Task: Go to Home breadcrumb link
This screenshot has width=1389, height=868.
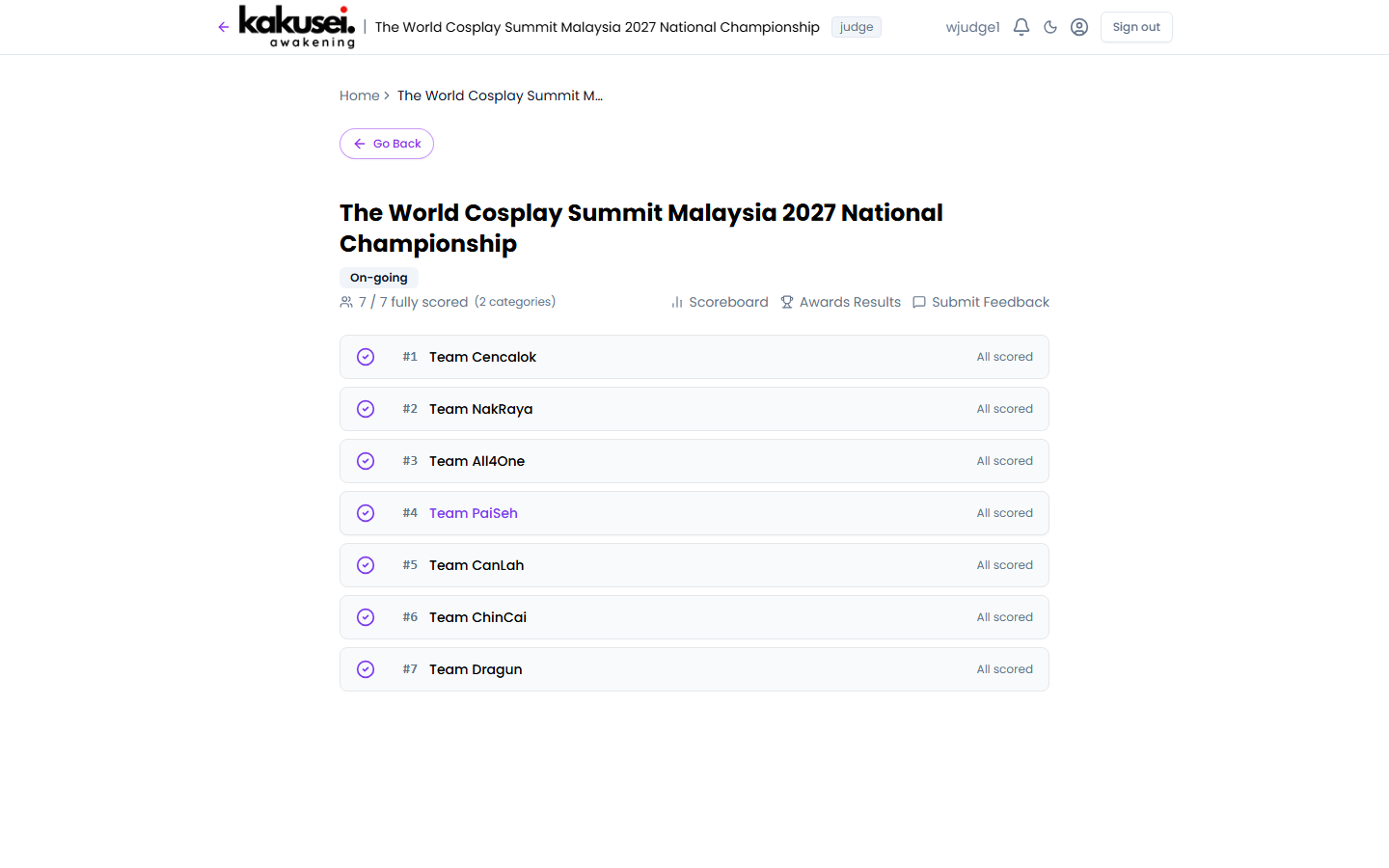Action: pyautogui.click(x=359, y=95)
